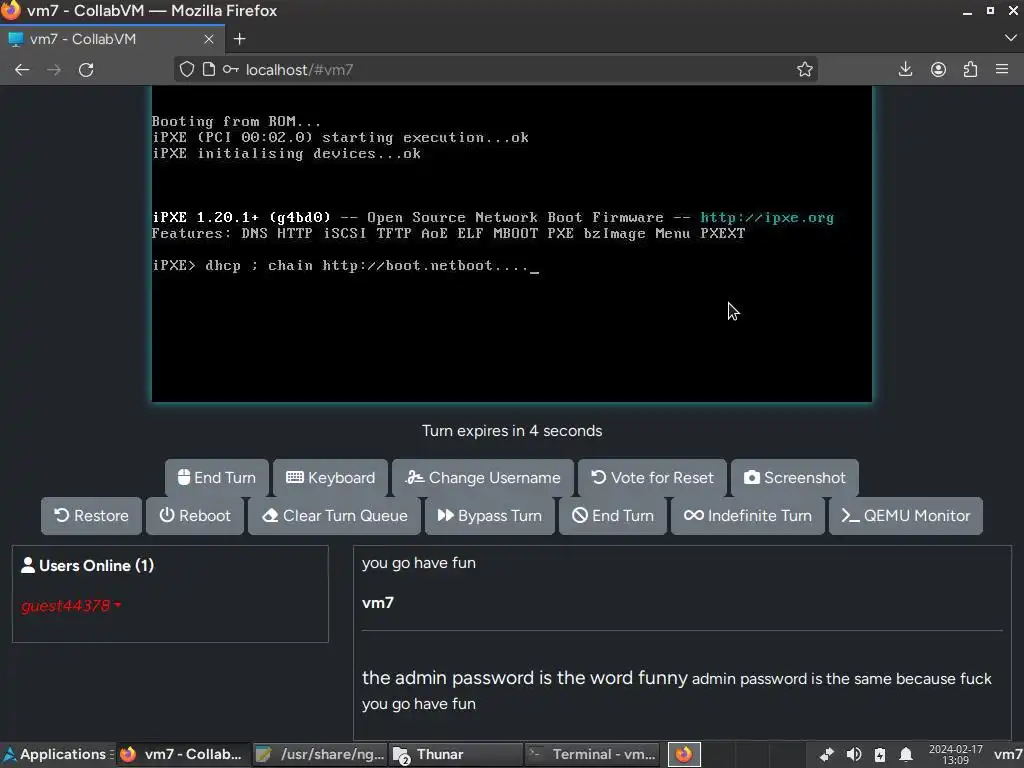
Task: Click Bypass Turn
Action: pyautogui.click(x=490, y=516)
